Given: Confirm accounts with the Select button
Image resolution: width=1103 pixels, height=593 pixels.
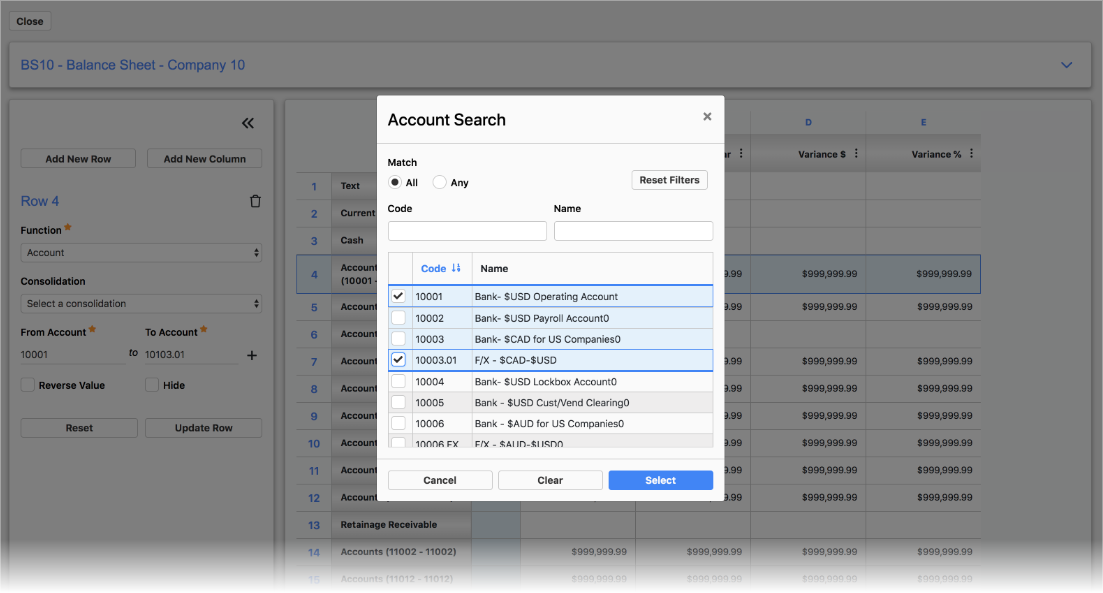Looking at the screenshot, I should coord(660,479).
